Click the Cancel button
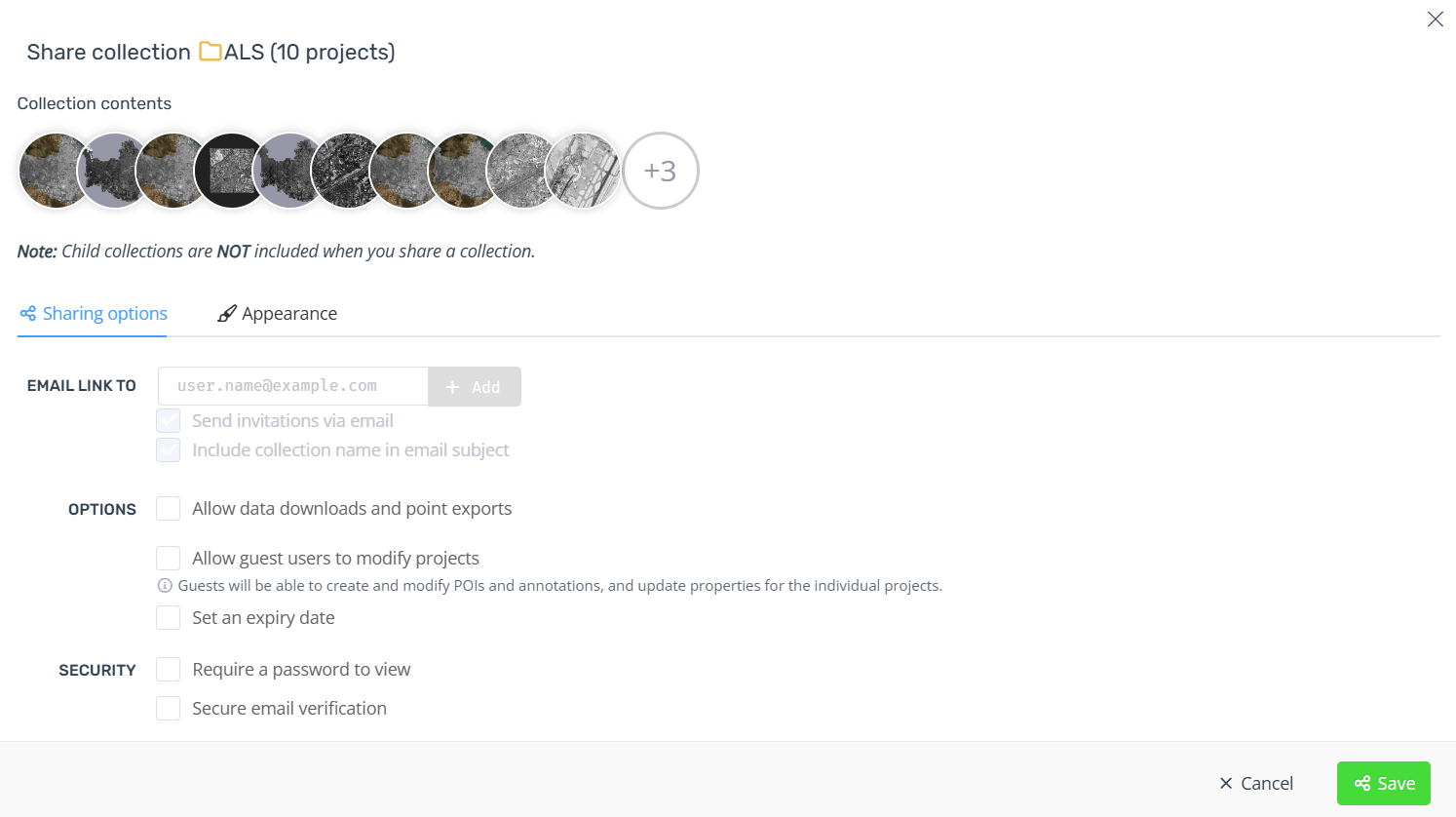The height and width of the screenshot is (817, 1456). tap(1256, 784)
